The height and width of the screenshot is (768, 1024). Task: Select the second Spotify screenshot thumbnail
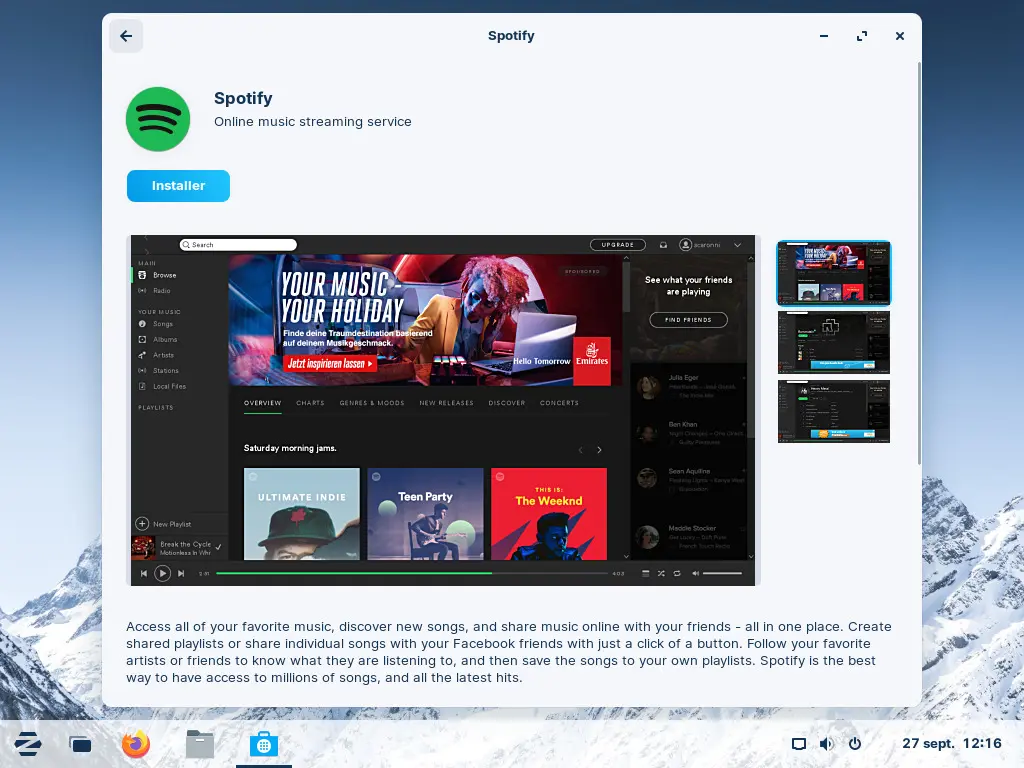point(833,342)
